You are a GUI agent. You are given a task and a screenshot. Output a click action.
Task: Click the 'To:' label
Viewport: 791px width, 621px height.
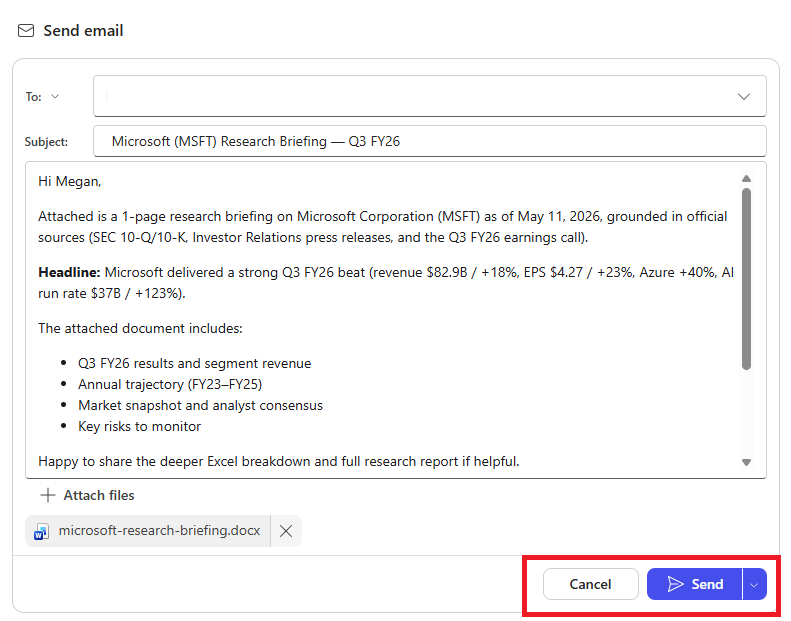(34, 96)
